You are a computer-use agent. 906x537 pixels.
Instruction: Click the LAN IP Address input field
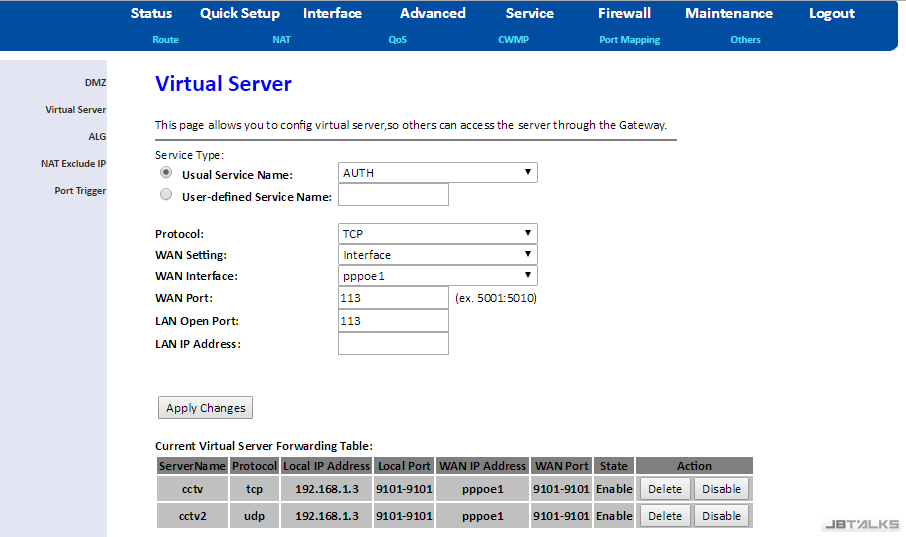393,344
